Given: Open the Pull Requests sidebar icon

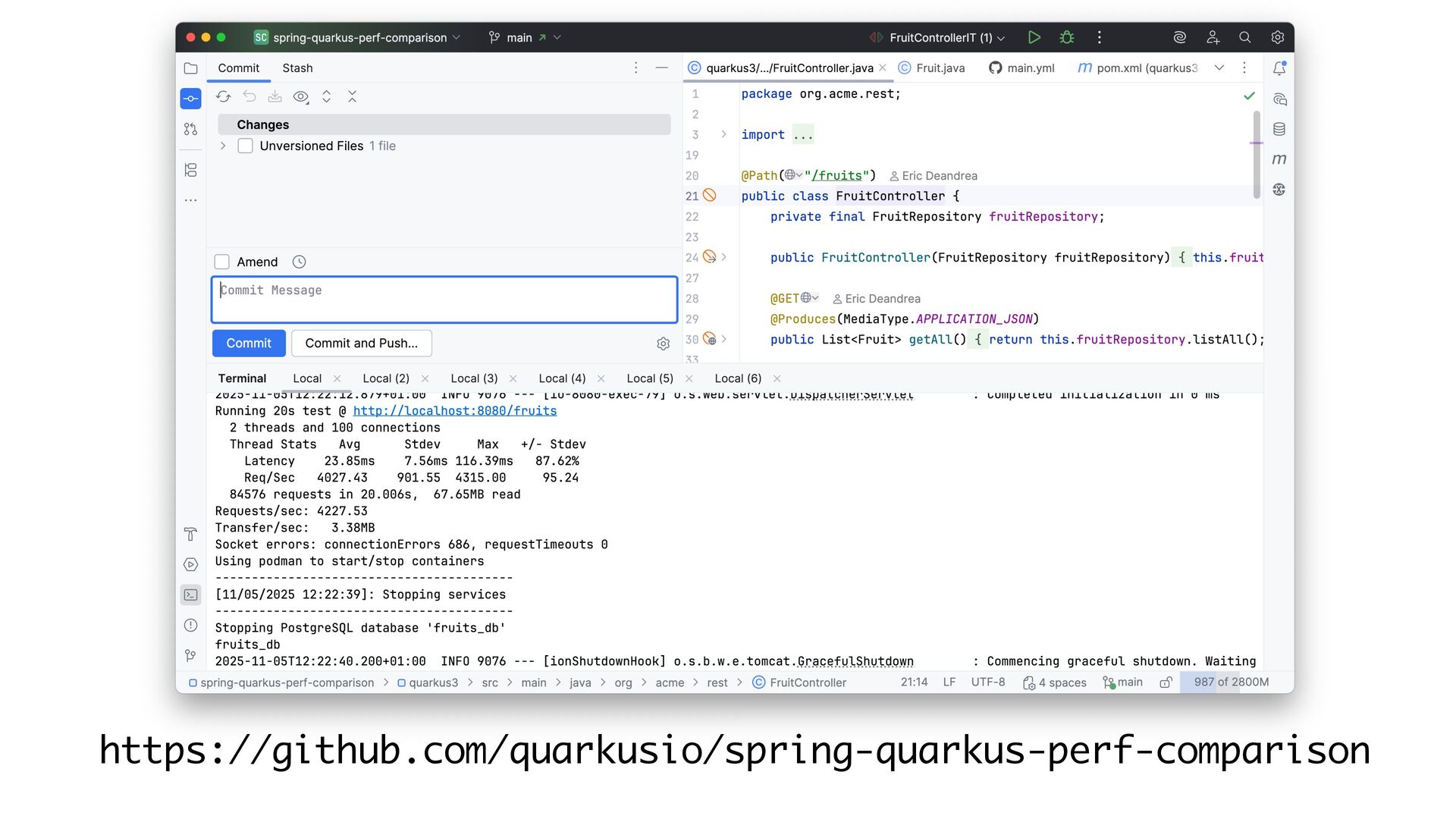Looking at the screenshot, I should [x=190, y=130].
